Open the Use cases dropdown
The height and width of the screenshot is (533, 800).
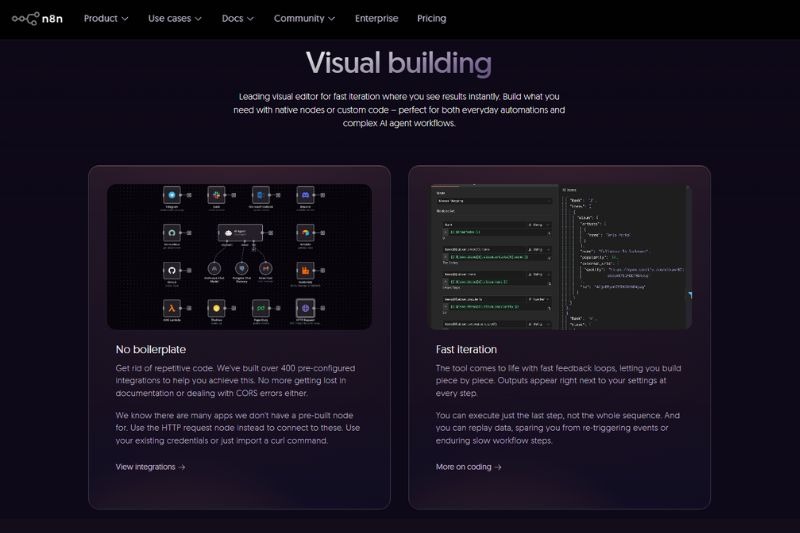coord(175,18)
